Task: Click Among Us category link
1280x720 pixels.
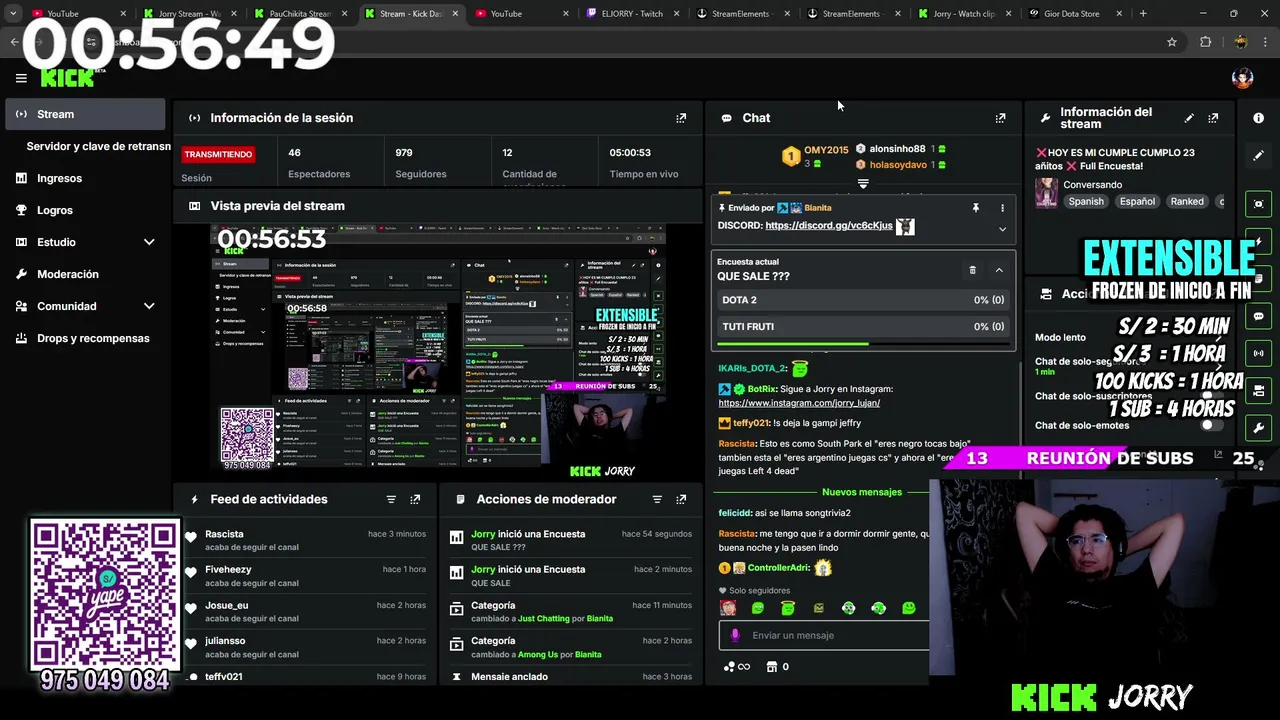Action: (x=536, y=654)
